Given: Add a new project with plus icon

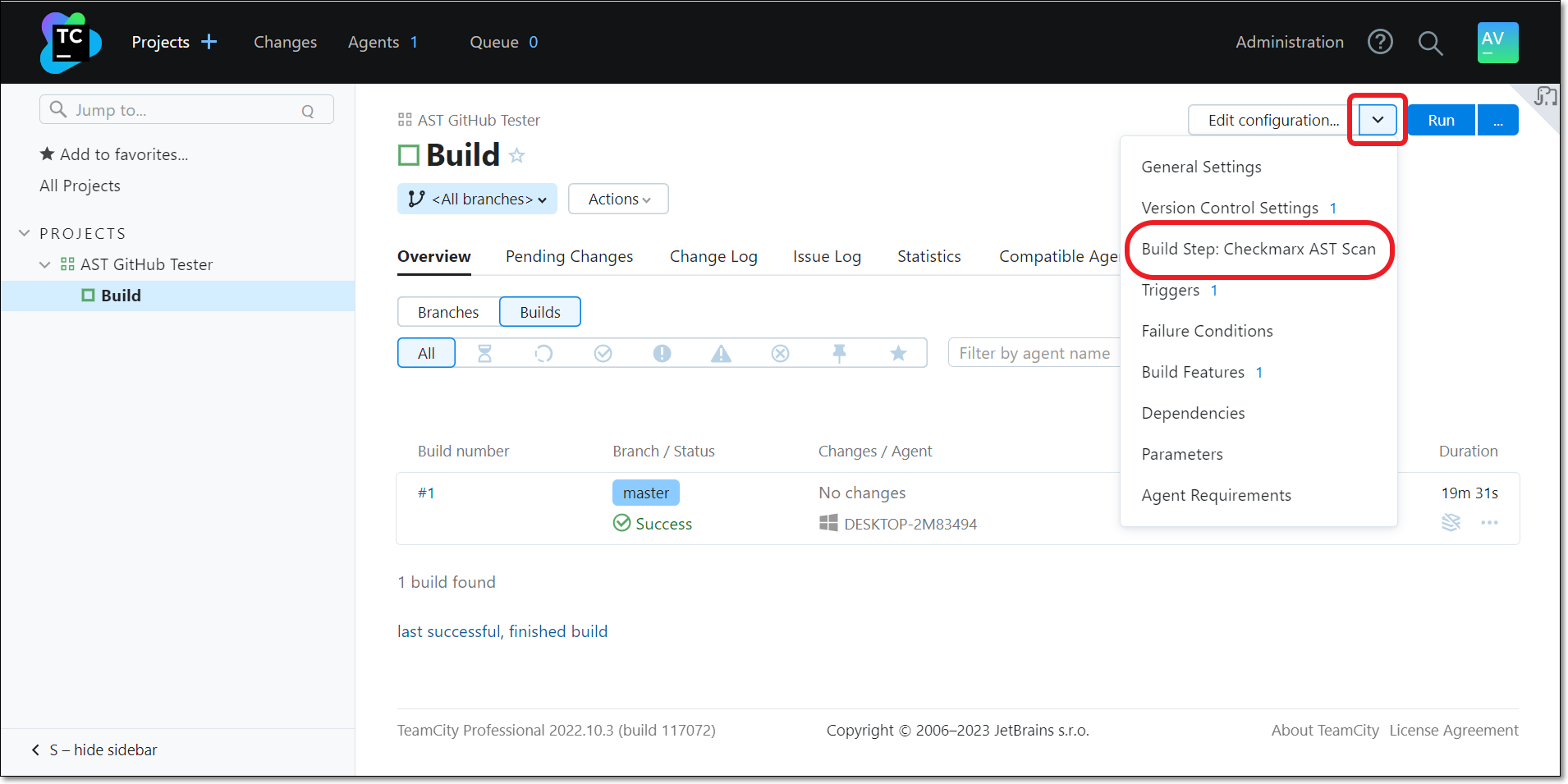Looking at the screenshot, I should point(209,42).
